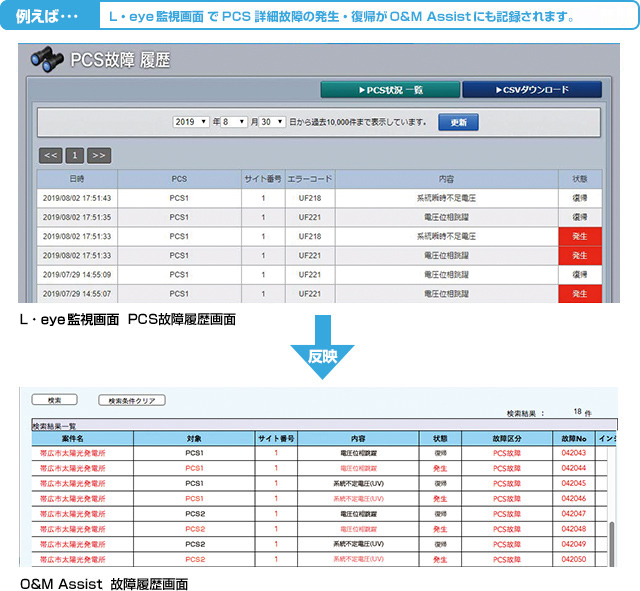Click the 故障区分 column header

tap(507, 439)
